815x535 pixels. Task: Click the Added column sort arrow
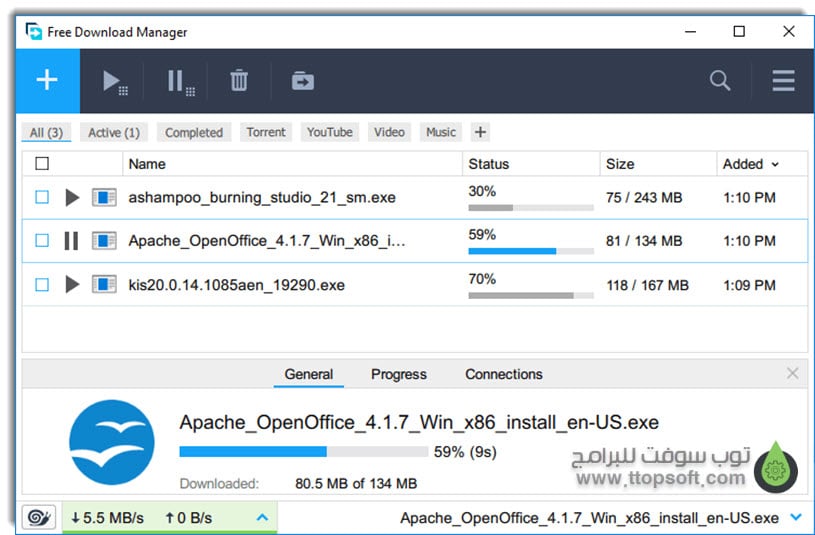[775, 165]
